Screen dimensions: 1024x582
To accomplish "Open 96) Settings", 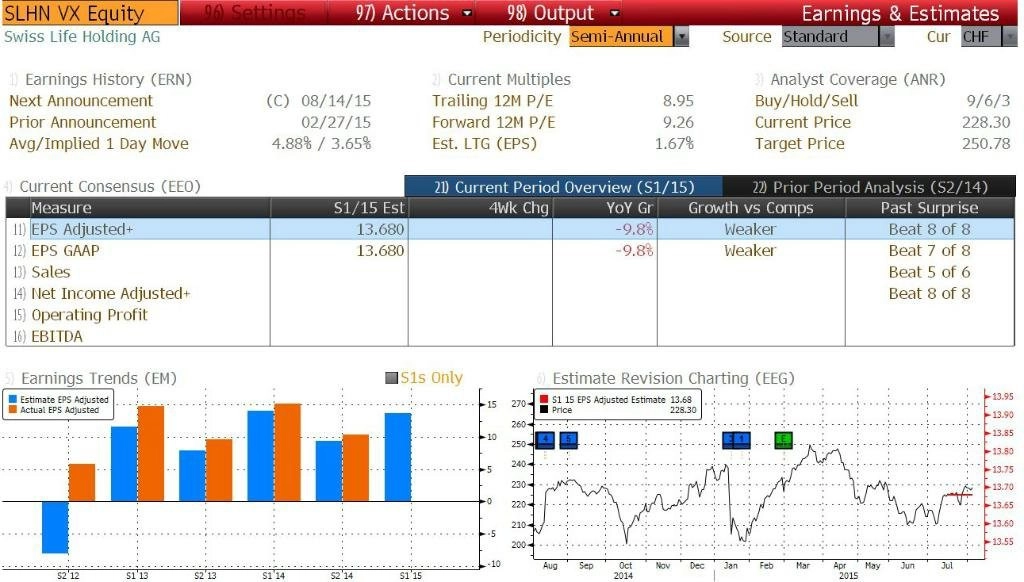I will [x=253, y=13].
